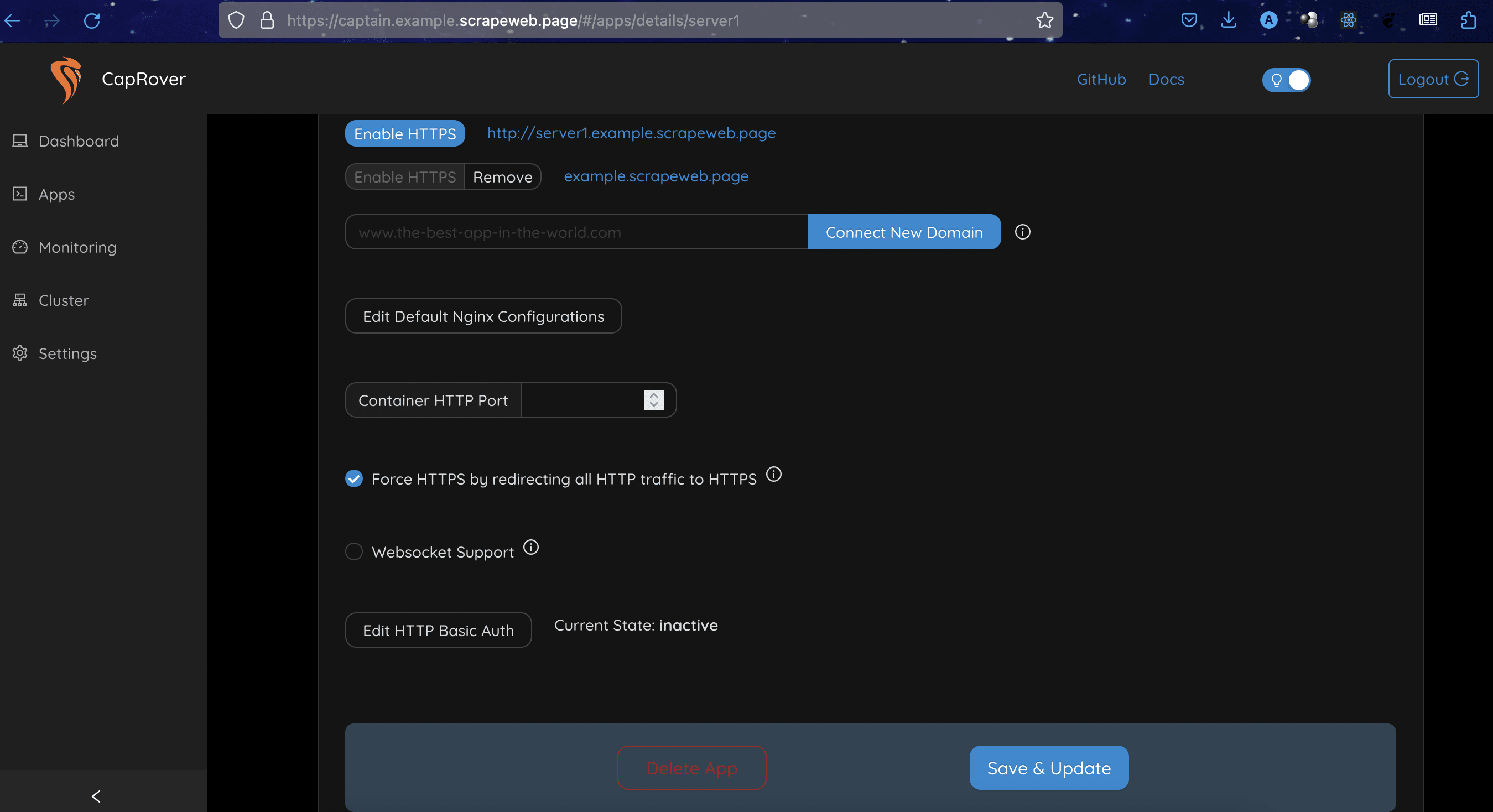1493x812 pixels.
Task: Click the info icon beside Connect New Domain
Action: click(1022, 232)
